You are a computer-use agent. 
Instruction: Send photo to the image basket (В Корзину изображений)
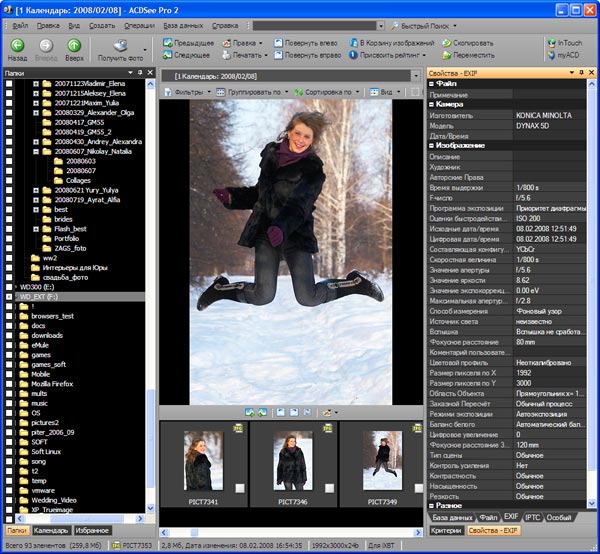(x=385, y=43)
